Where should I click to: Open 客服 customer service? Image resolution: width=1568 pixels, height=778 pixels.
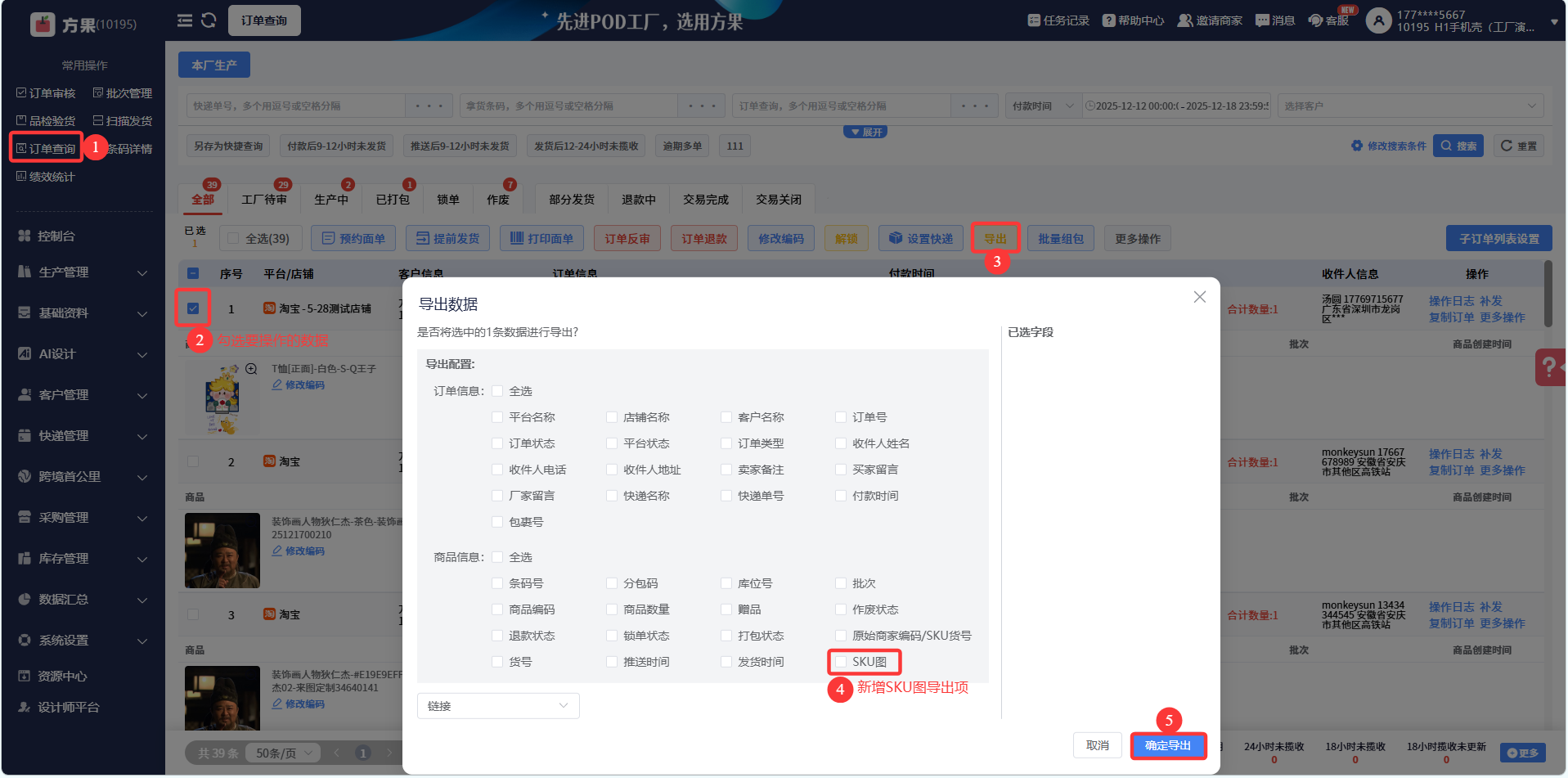[1328, 20]
